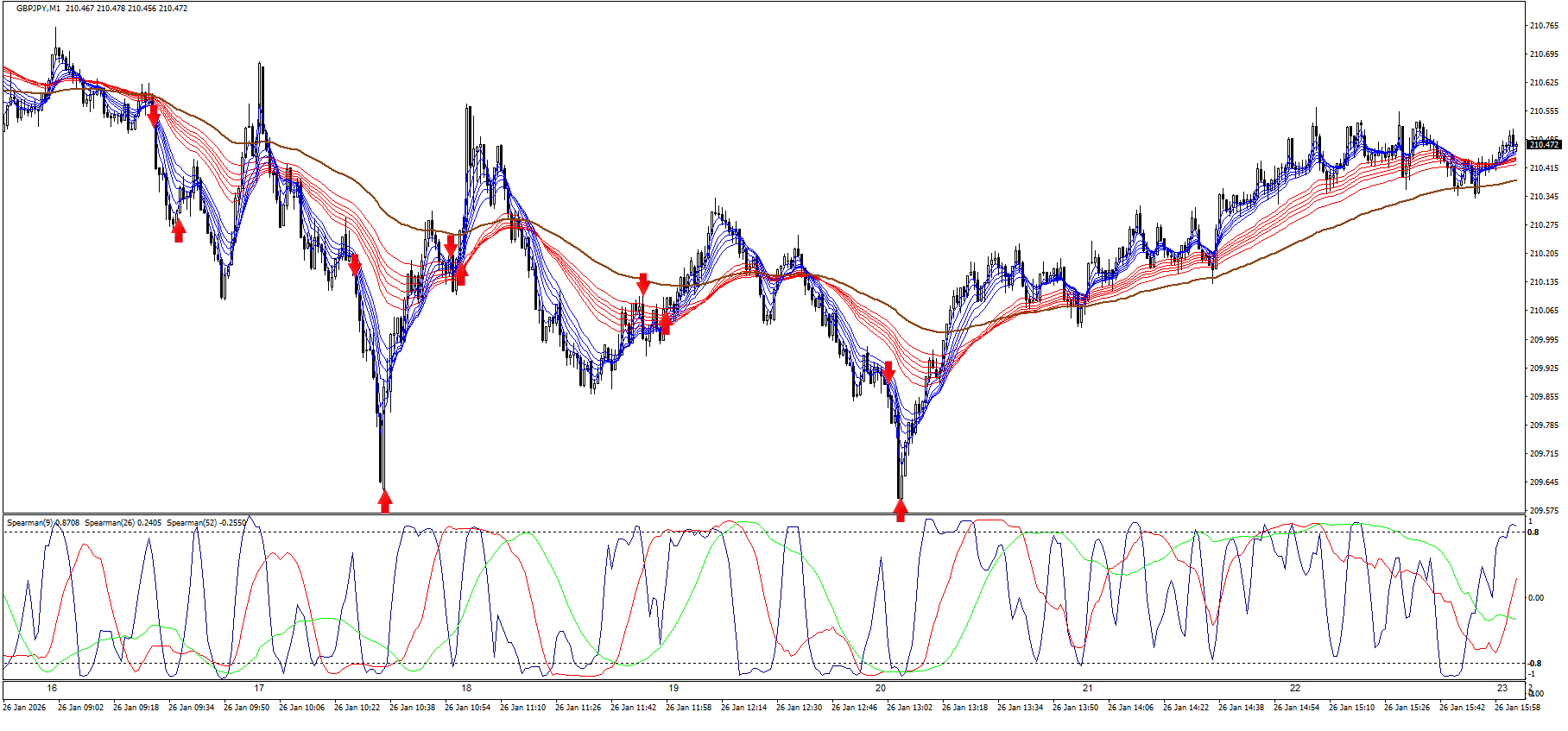Click red down arrow just after hour 20
This screenshot has width=1568, height=731.
[888, 372]
